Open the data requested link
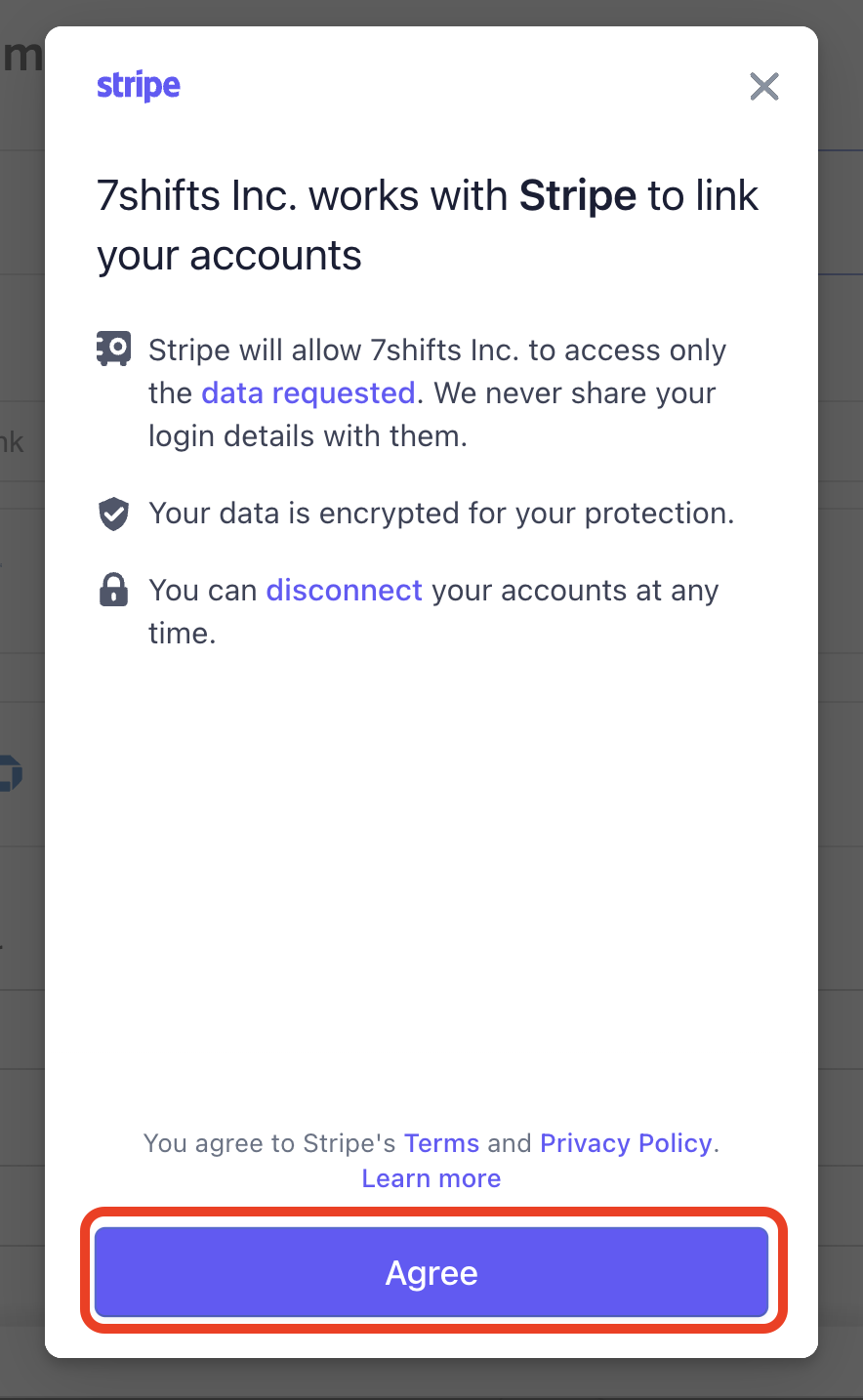Image resolution: width=863 pixels, height=1400 pixels. point(308,392)
